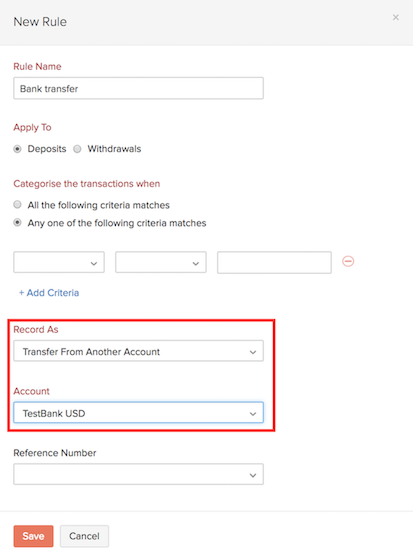Click the + Add Criteria link
The image size is (413, 560).
click(49, 293)
